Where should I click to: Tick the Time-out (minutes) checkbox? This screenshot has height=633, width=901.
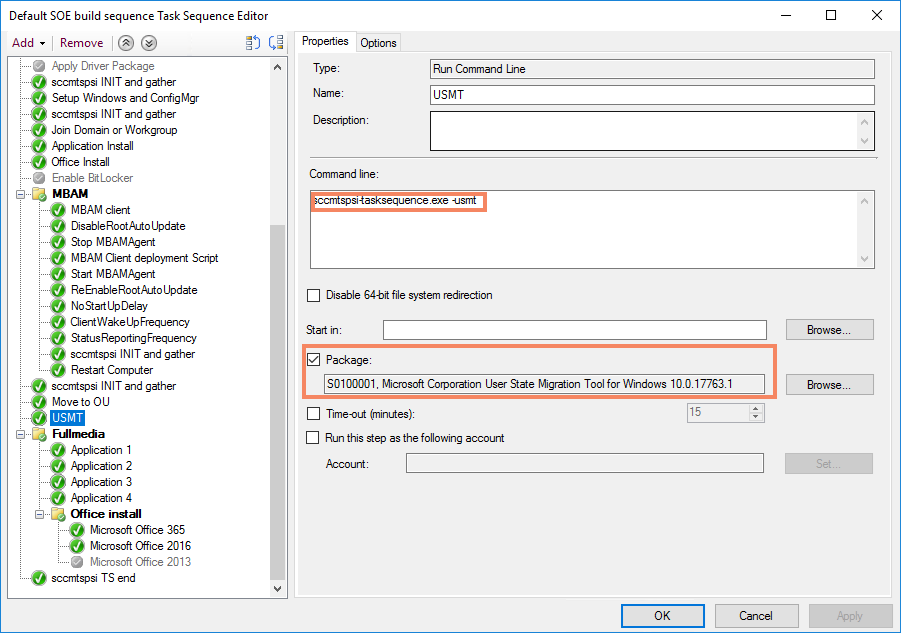pos(314,414)
